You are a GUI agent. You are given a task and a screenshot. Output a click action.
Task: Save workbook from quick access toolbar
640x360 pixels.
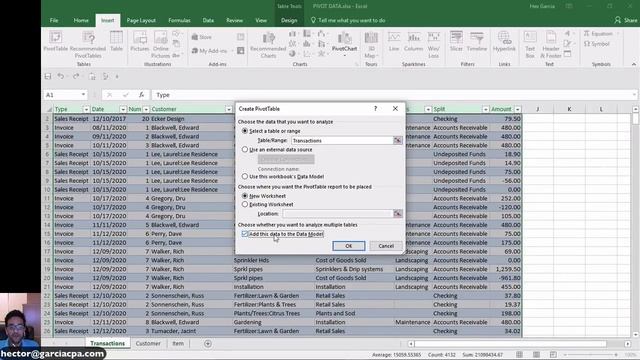click(48, 76)
